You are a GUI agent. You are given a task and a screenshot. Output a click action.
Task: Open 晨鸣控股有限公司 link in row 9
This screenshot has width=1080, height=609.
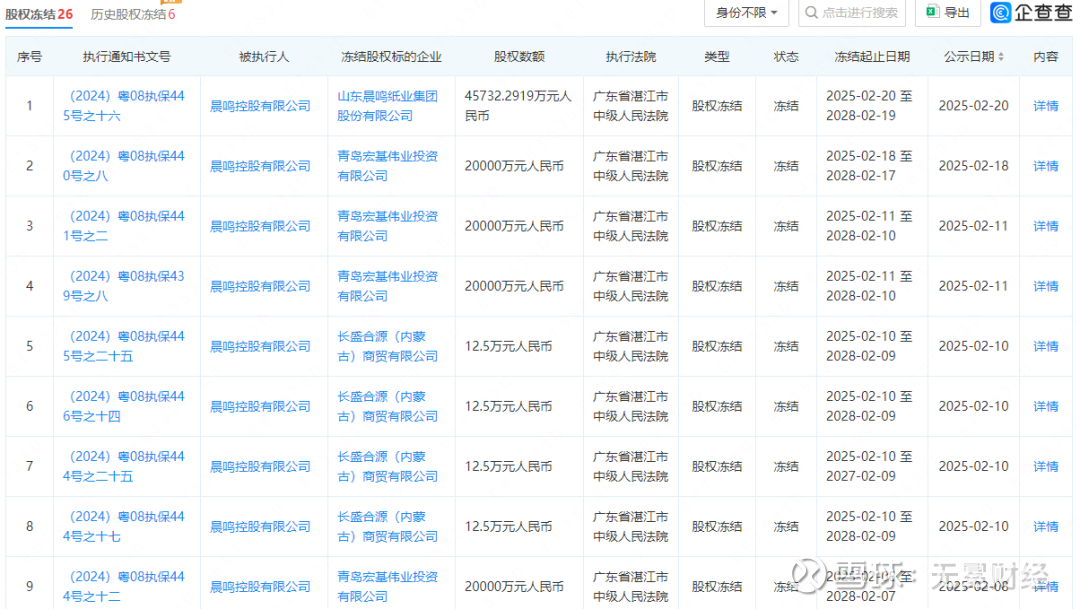tap(260, 586)
